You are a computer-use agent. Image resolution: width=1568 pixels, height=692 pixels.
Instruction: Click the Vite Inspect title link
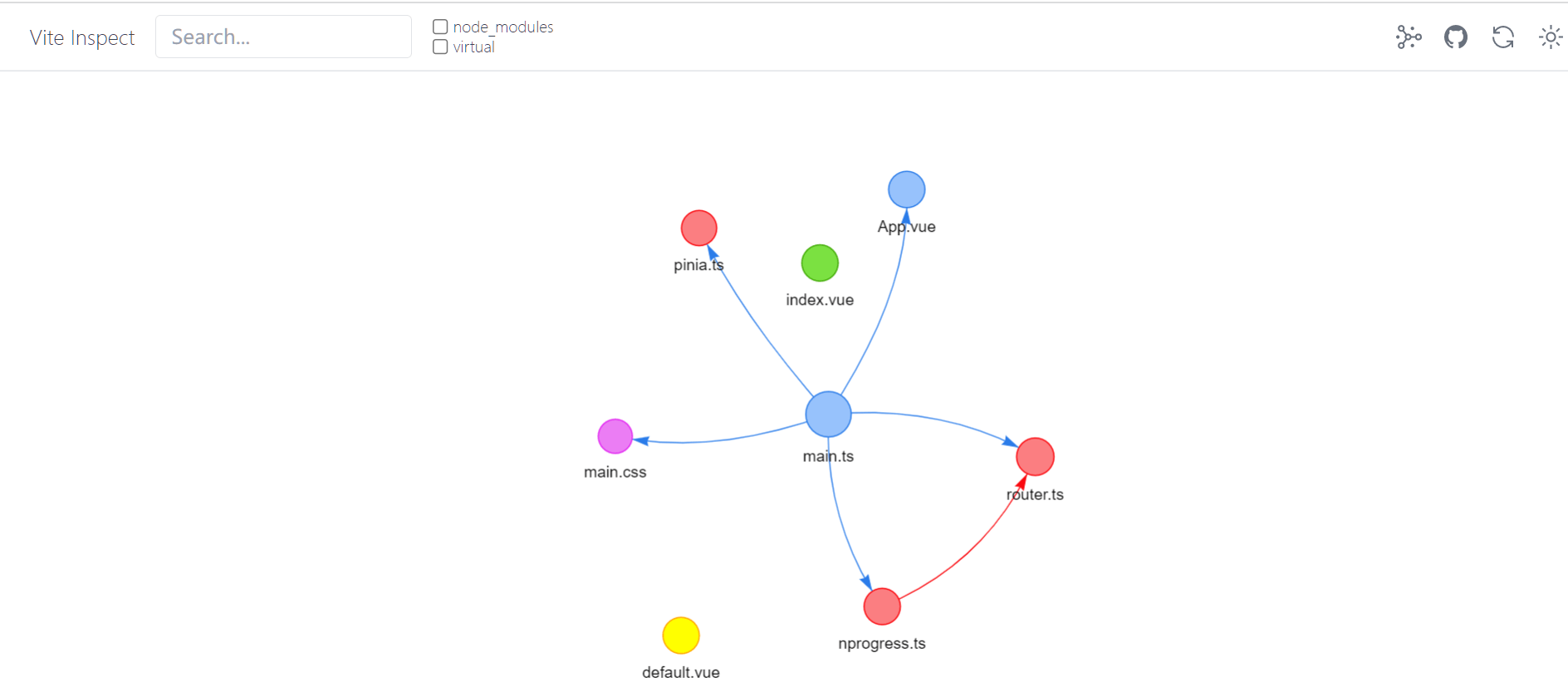point(82,37)
